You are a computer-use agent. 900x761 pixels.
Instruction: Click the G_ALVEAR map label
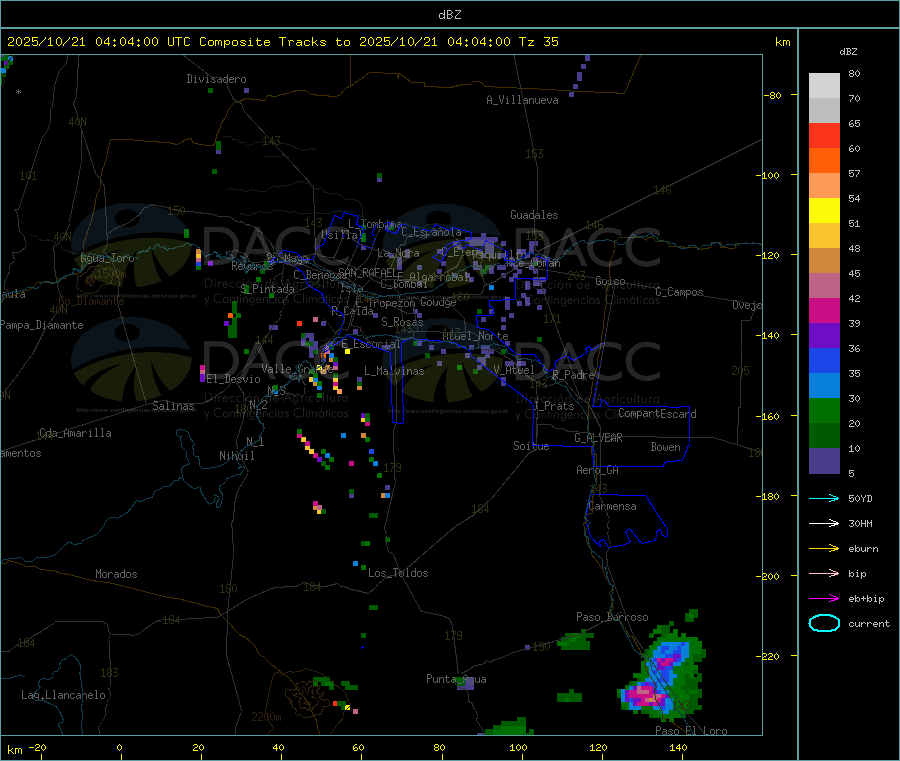coord(598,438)
